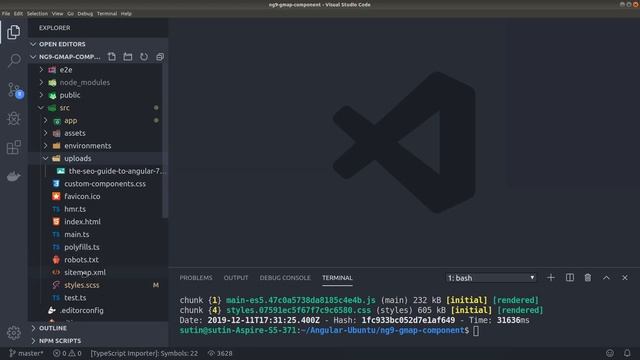This screenshot has height=360, width=640.
Task: Expand the app folder
Action: (70, 120)
